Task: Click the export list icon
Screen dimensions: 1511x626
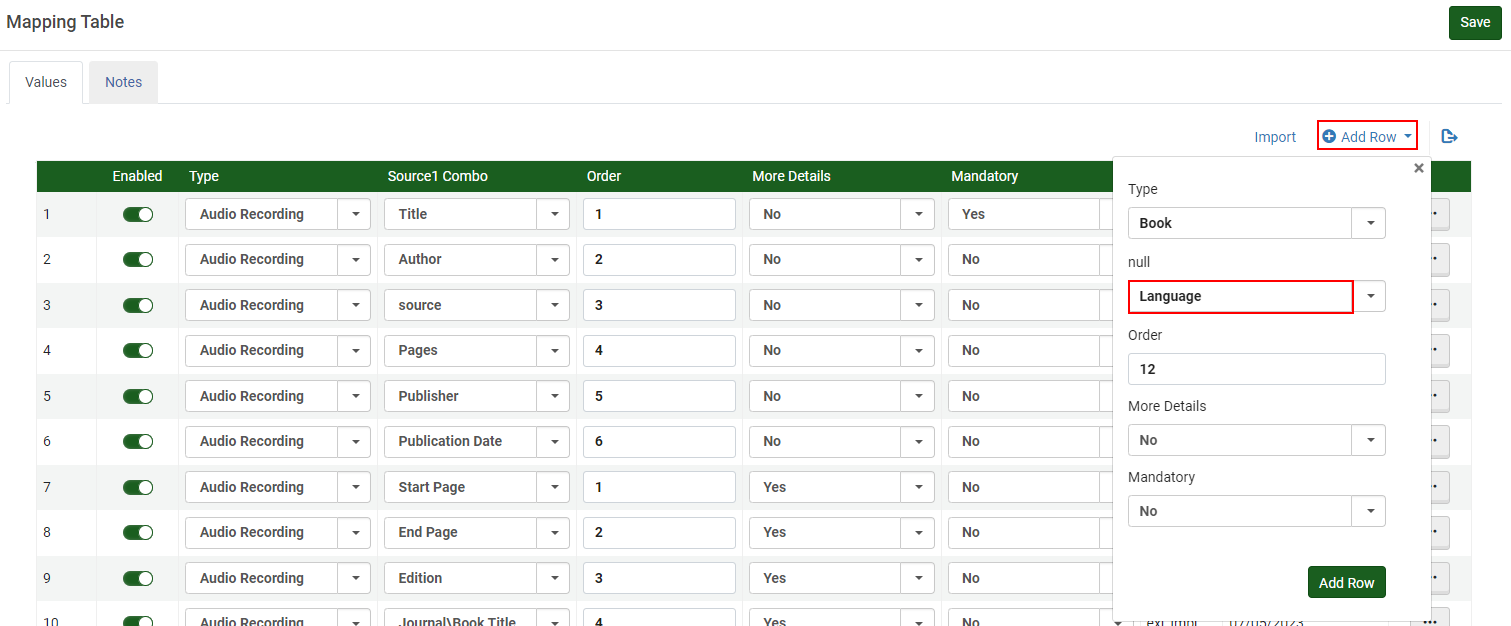Action: (1449, 136)
